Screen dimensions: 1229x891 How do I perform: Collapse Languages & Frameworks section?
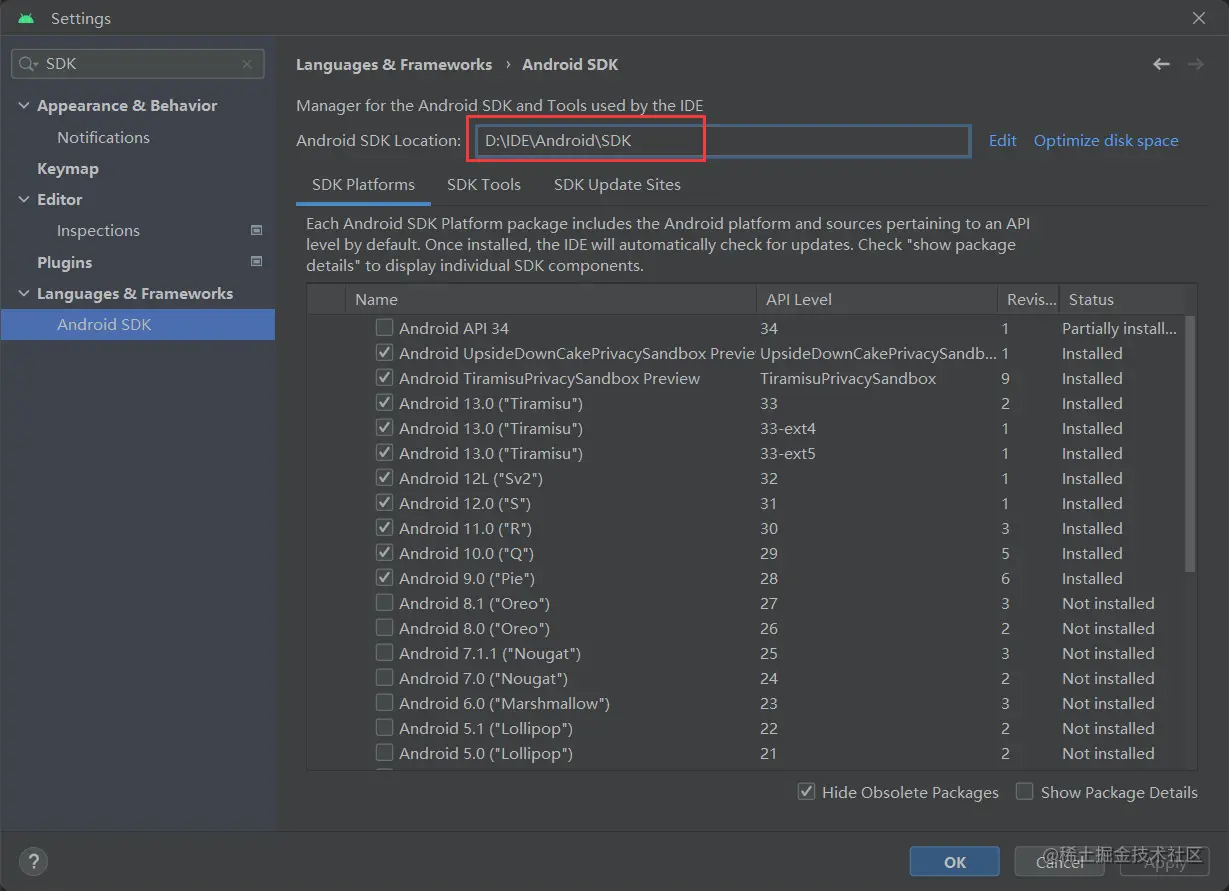click(x=24, y=294)
